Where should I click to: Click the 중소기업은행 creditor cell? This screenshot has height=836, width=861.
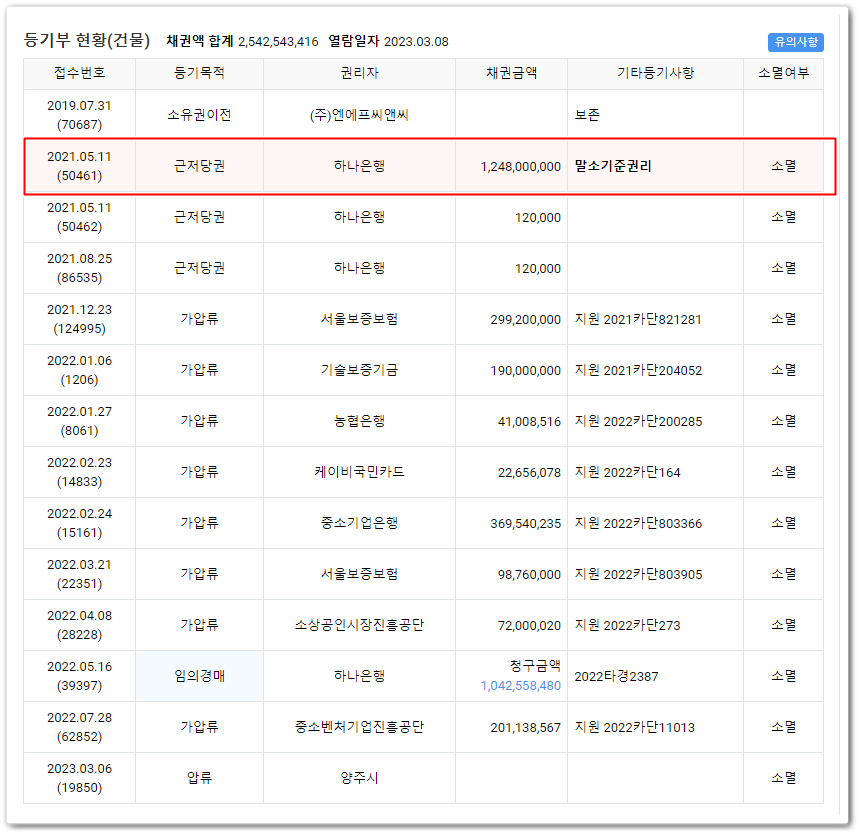click(360, 523)
